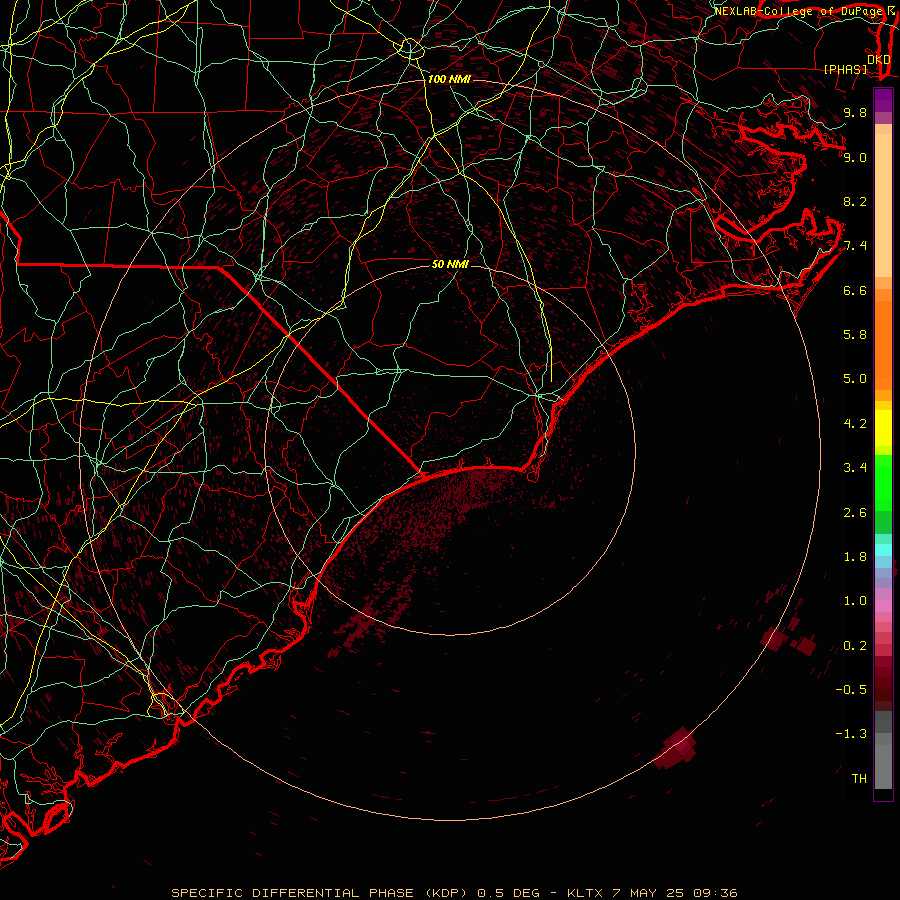The image size is (900, 900).
Task: Click the -1.3 value on the color scale
Action: click(x=851, y=734)
